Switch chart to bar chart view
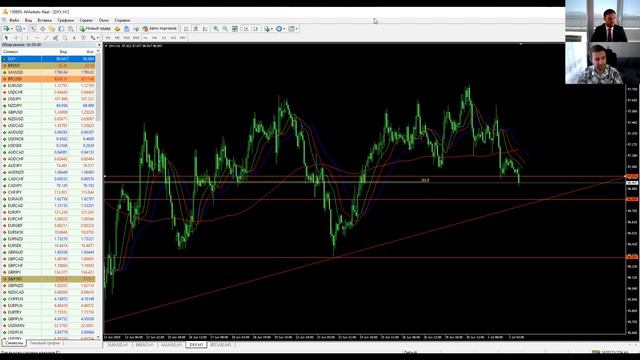The width and height of the screenshot is (640, 360). click(186, 29)
